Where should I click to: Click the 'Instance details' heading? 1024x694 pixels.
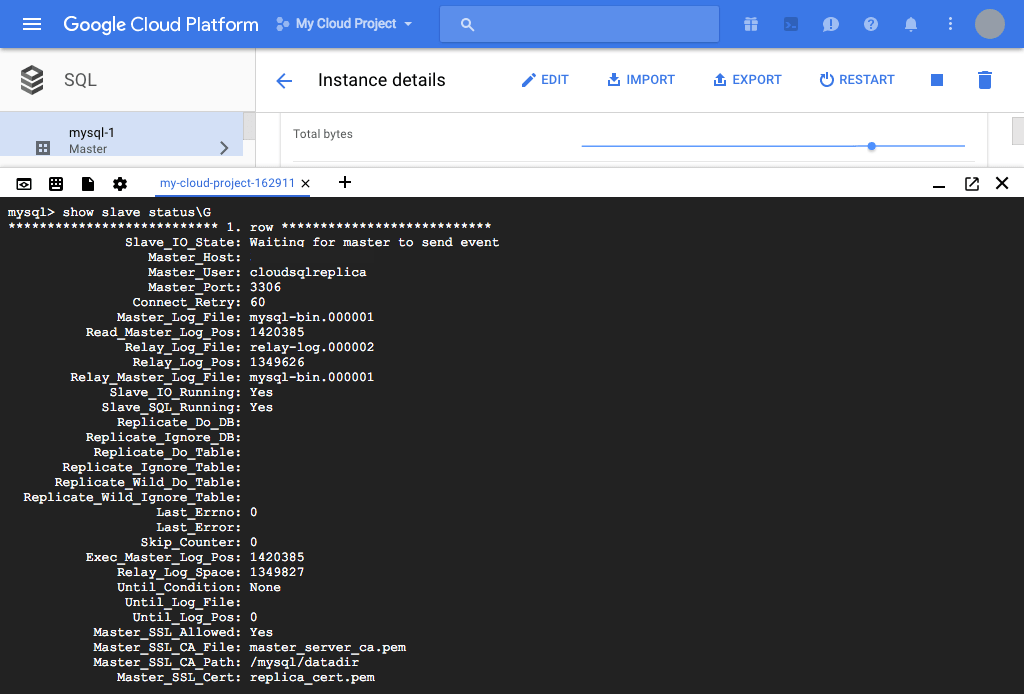[381, 80]
